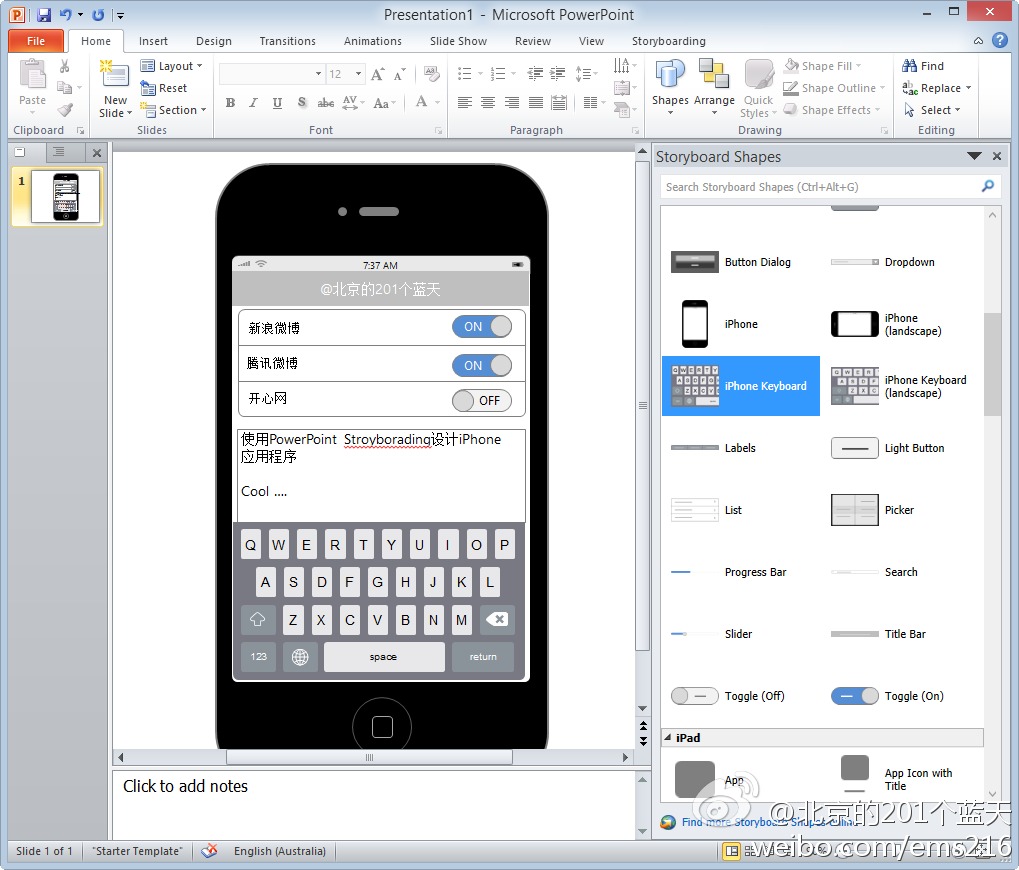Open the Select dropdown in Editing

932,110
